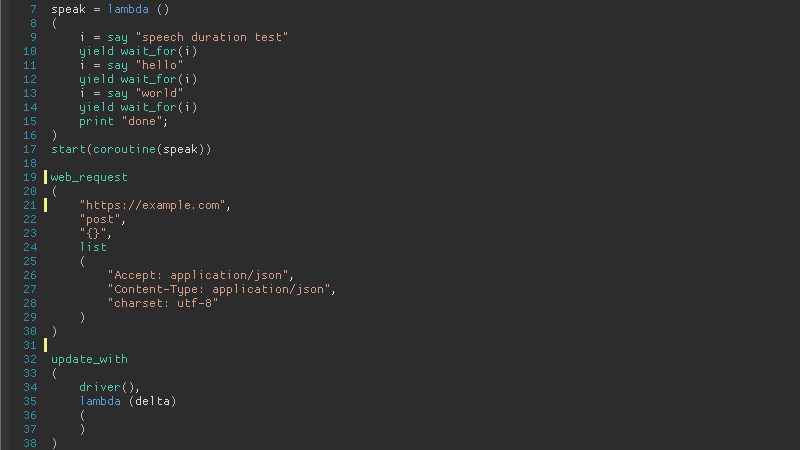800x450 pixels.
Task: Click the driver() call
Action: pos(108,387)
